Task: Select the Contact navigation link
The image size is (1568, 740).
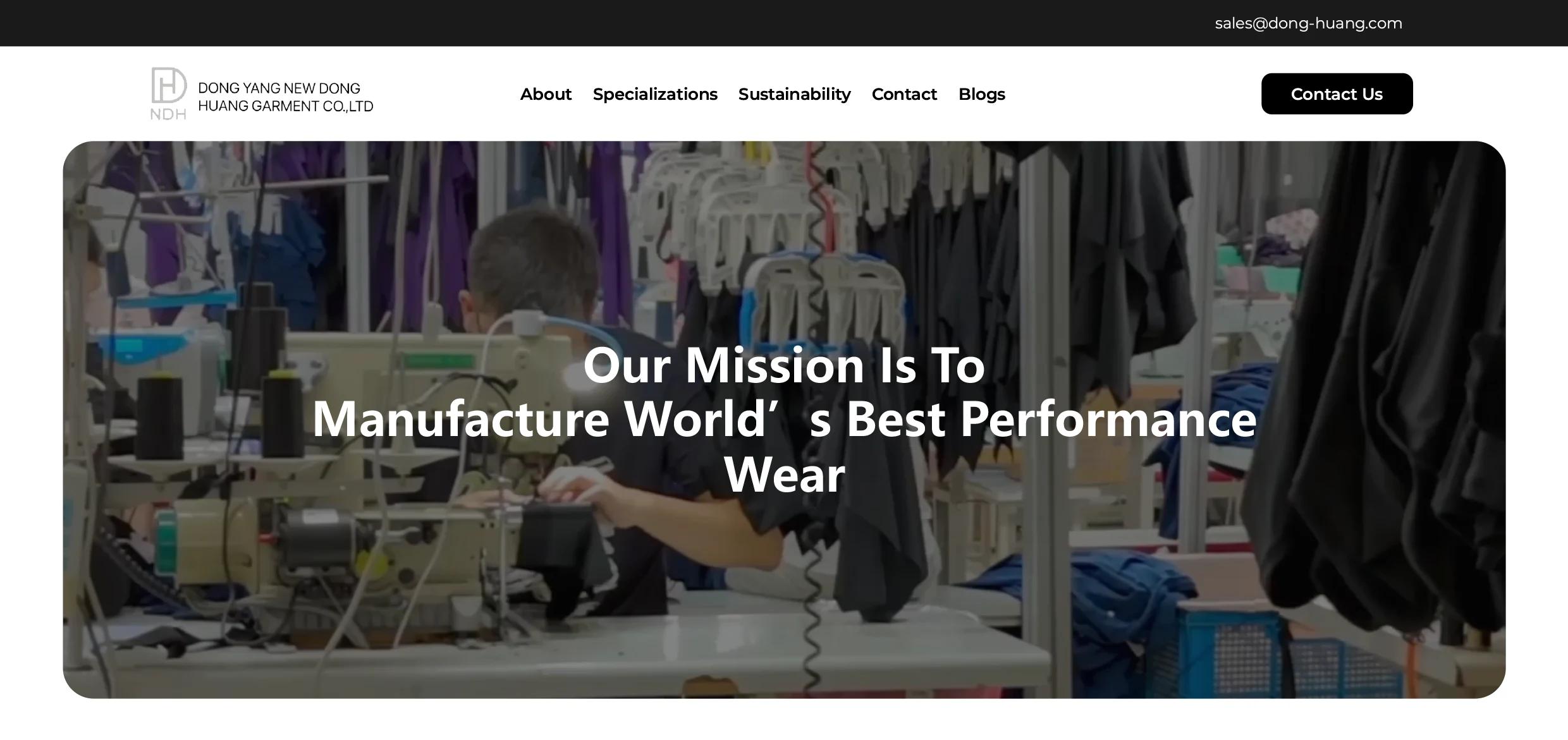Action: 904,94
